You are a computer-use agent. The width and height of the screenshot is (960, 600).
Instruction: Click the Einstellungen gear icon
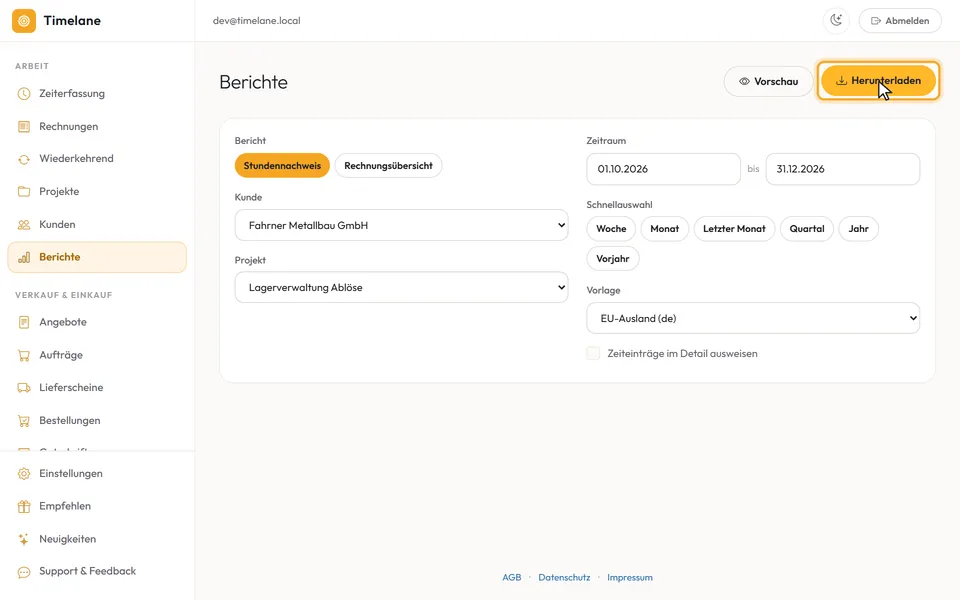[24, 474]
